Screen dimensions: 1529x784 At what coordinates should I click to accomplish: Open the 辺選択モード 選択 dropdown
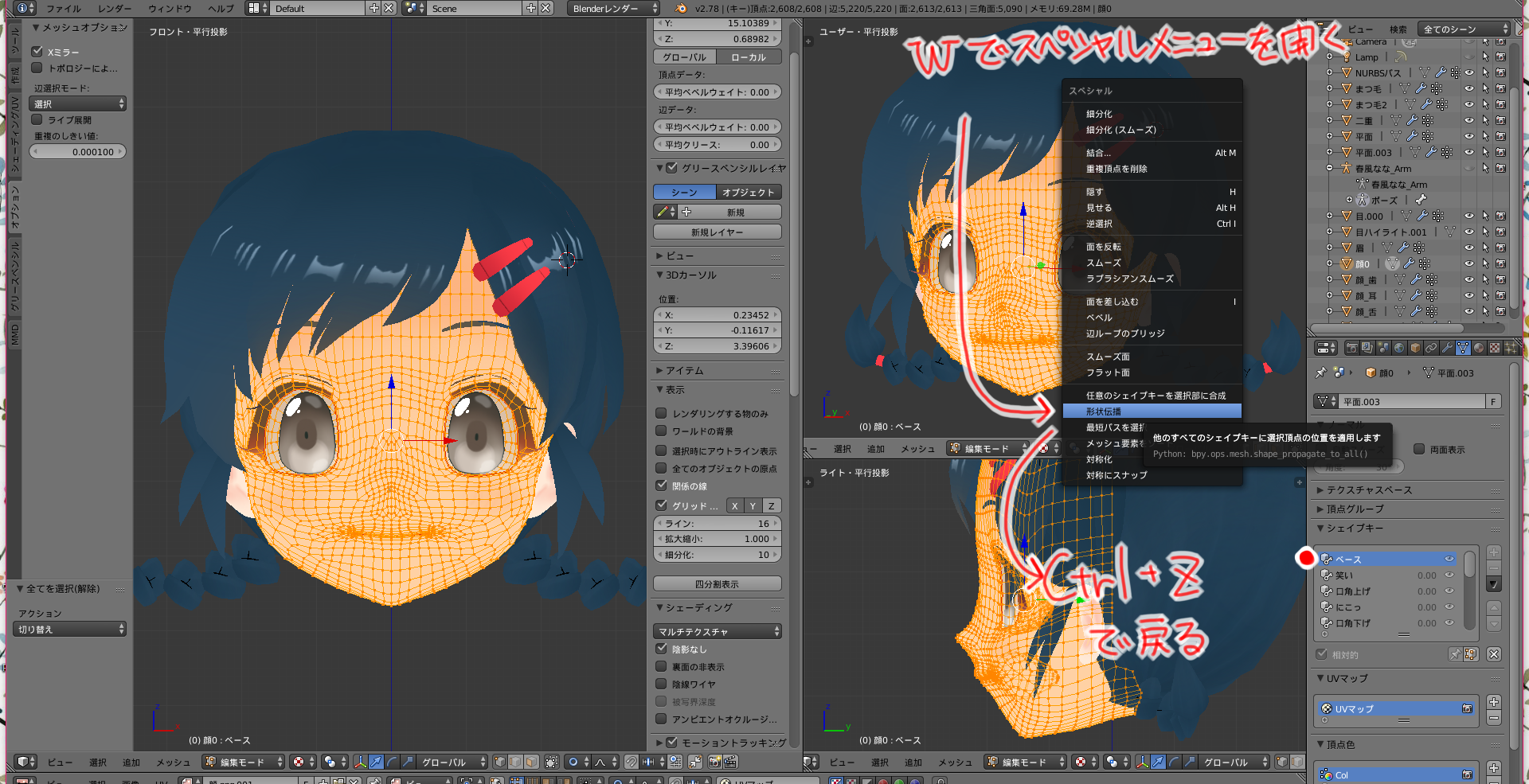point(77,103)
